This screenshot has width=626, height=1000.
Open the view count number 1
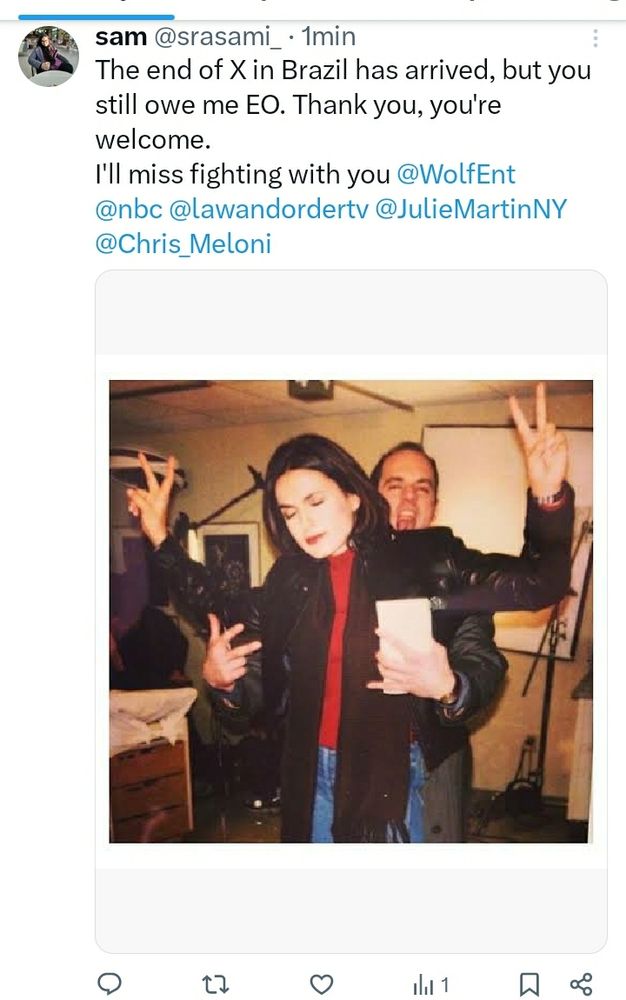click(x=444, y=985)
